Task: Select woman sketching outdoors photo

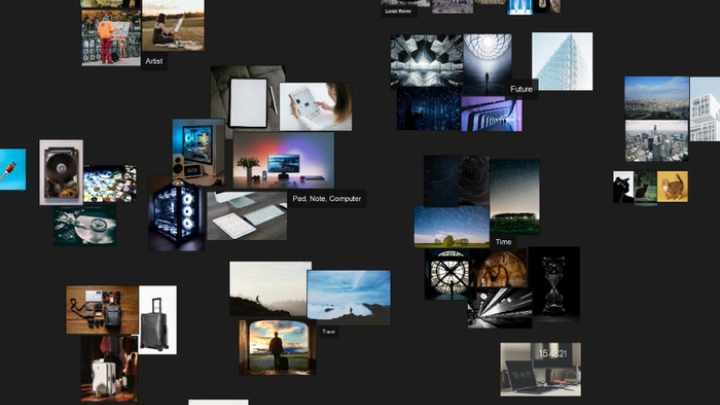Action: pyautogui.click(x=173, y=25)
